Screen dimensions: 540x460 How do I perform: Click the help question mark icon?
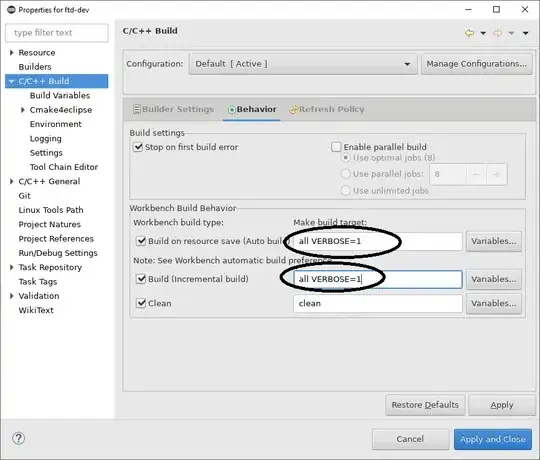[x=18, y=438]
